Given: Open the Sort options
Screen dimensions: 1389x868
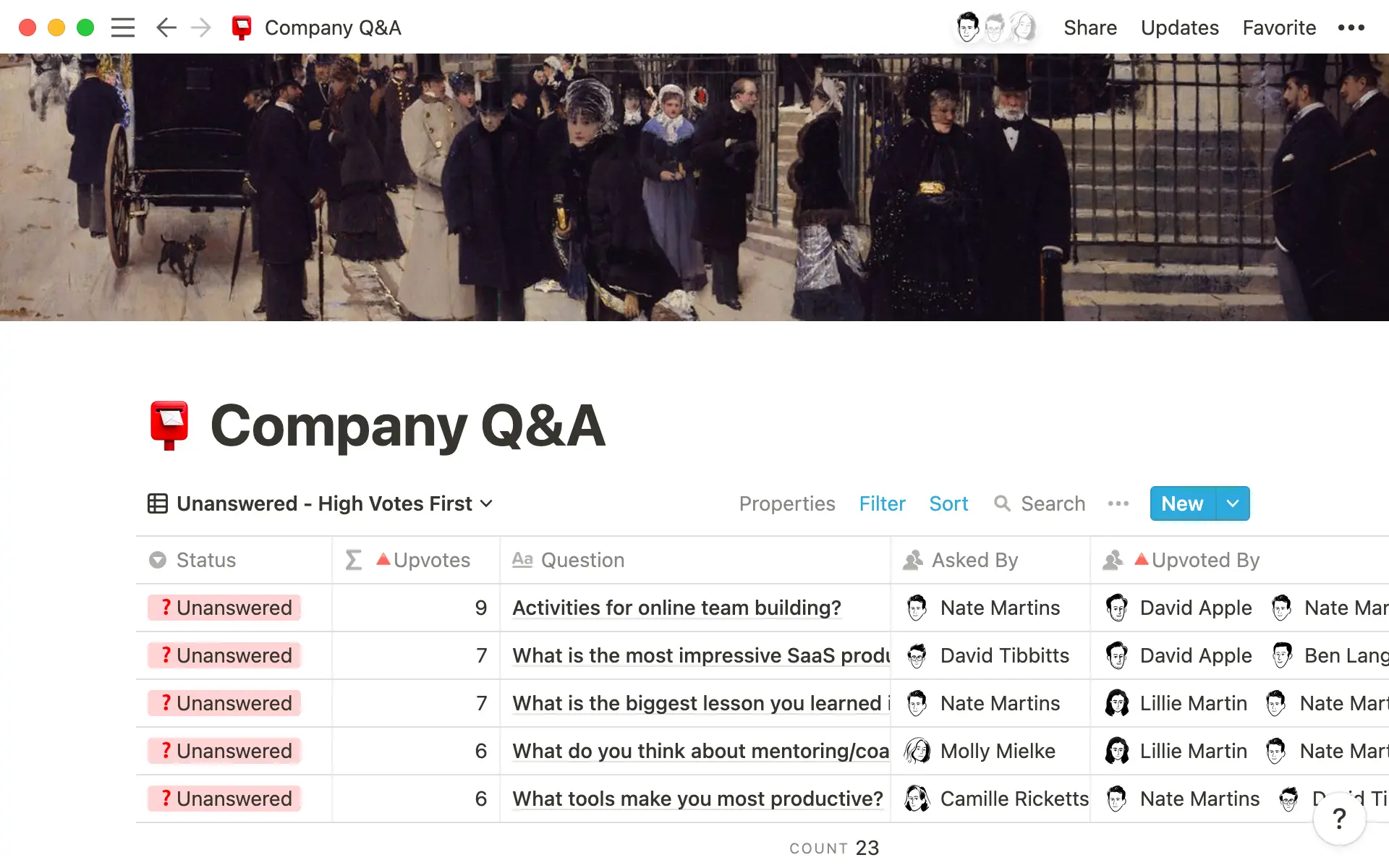Looking at the screenshot, I should click(948, 503).
